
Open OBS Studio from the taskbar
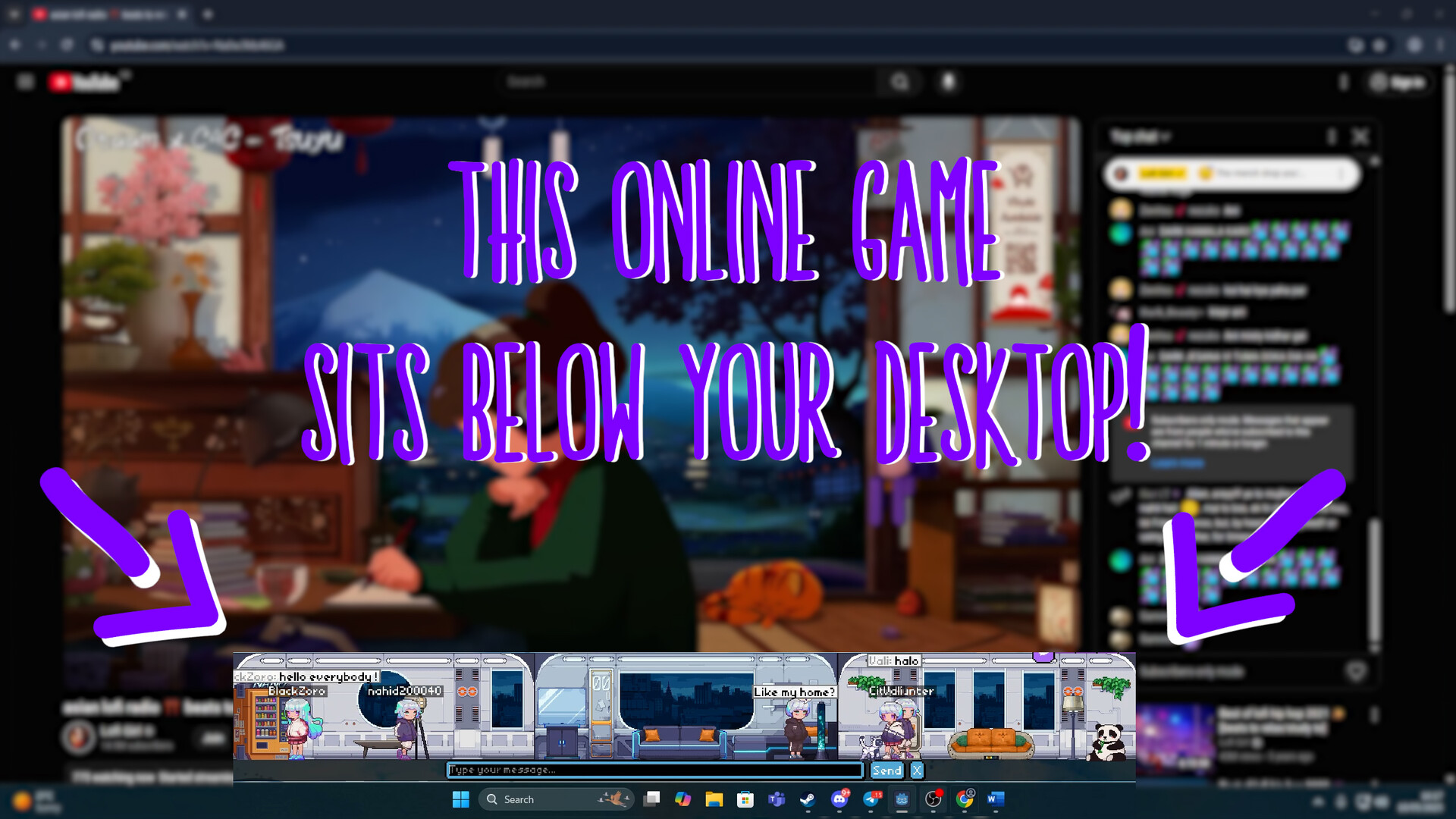(933, 799)
